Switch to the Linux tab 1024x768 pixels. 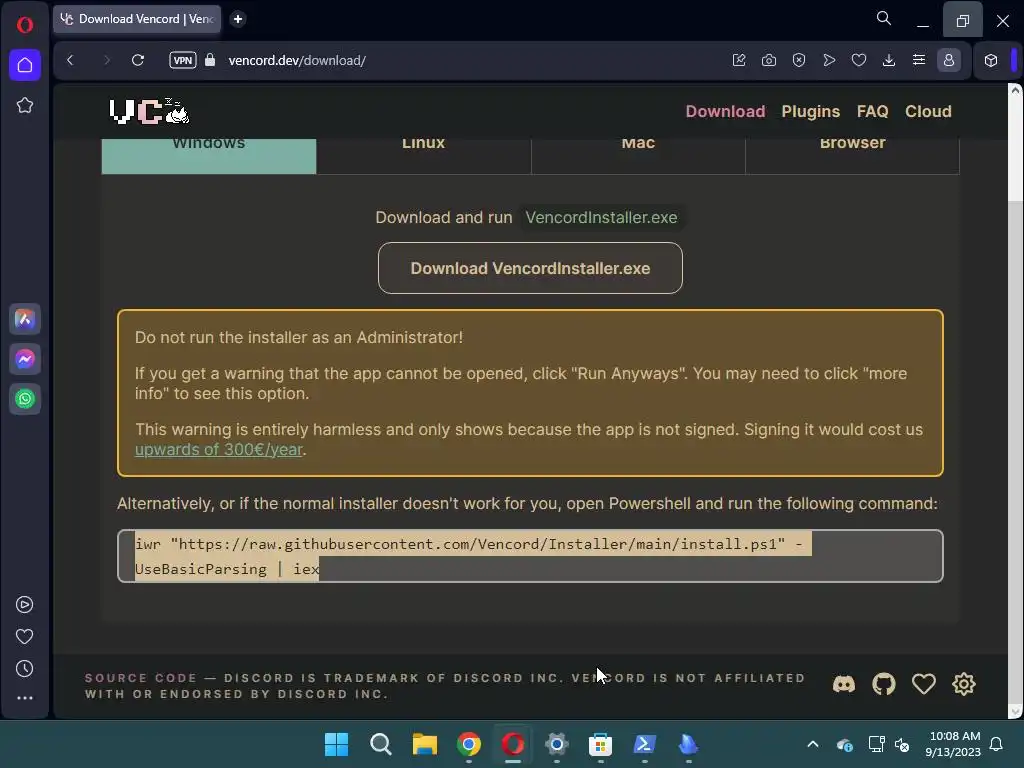tap(424, 155)
